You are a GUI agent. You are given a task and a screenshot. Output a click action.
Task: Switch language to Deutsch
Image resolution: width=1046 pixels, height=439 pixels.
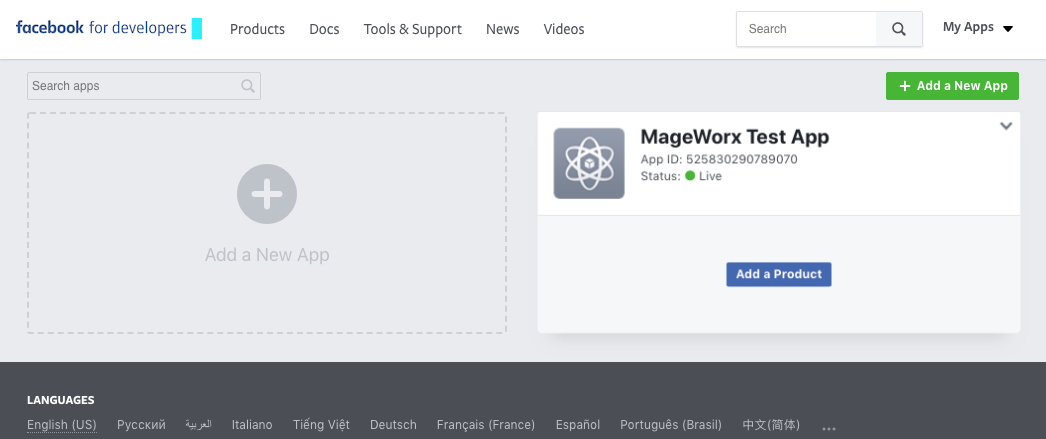393,425
